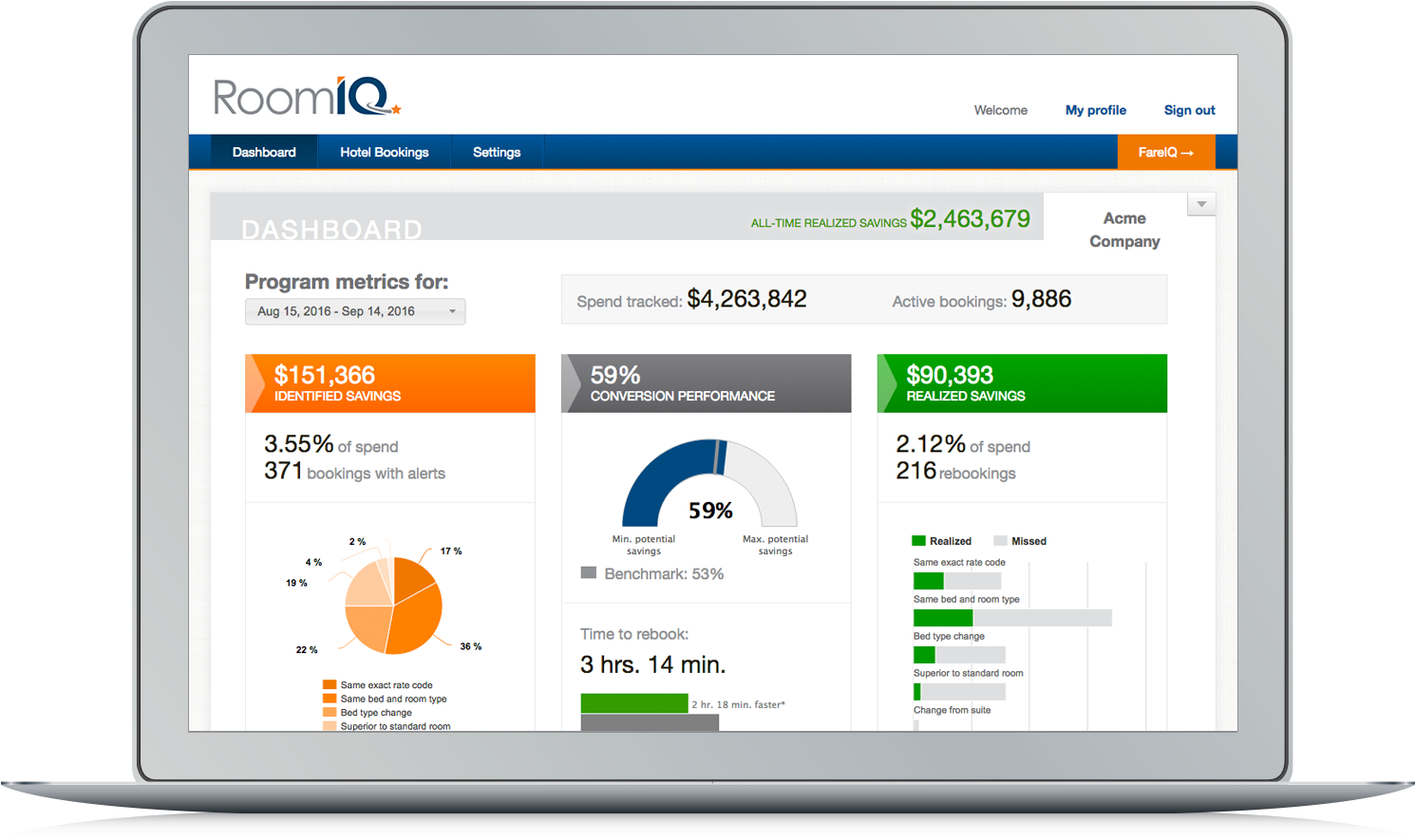Toggle the Realized series legend item
Image resolution: width=1415 pixels, height=840 pixels.
click(x=941, y=541)
